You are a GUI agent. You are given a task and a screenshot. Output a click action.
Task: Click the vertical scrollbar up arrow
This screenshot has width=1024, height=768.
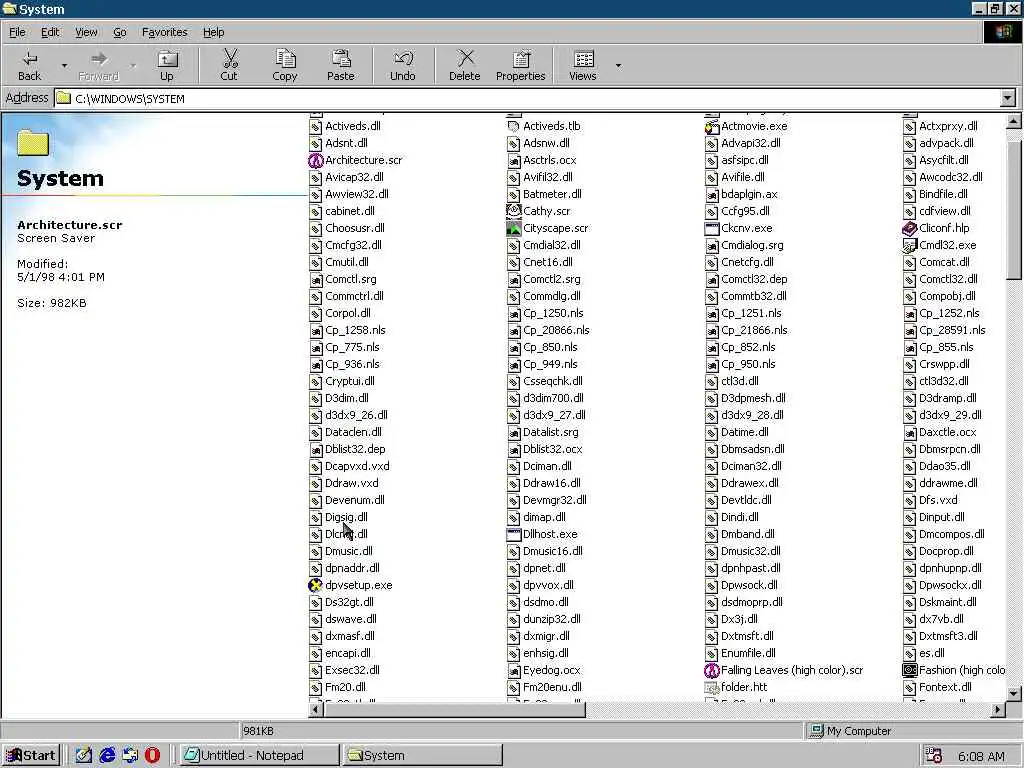pos(1014,121)
